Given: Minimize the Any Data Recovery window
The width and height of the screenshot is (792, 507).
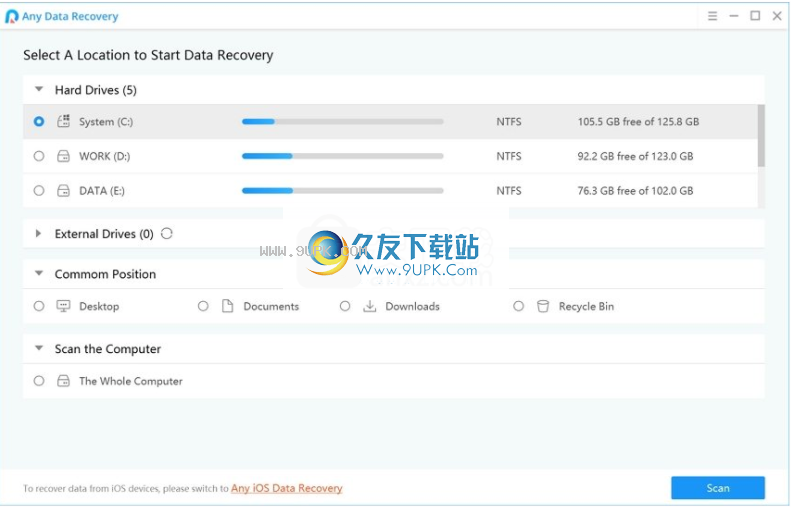Looking at the screenshot, I should [x=734, y=16].
